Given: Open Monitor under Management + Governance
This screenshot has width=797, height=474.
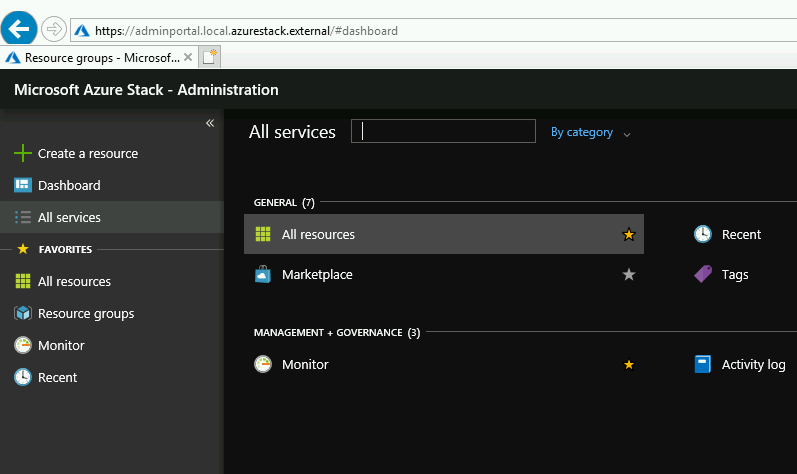Looking at the screenshot, I should coord(305,365).
